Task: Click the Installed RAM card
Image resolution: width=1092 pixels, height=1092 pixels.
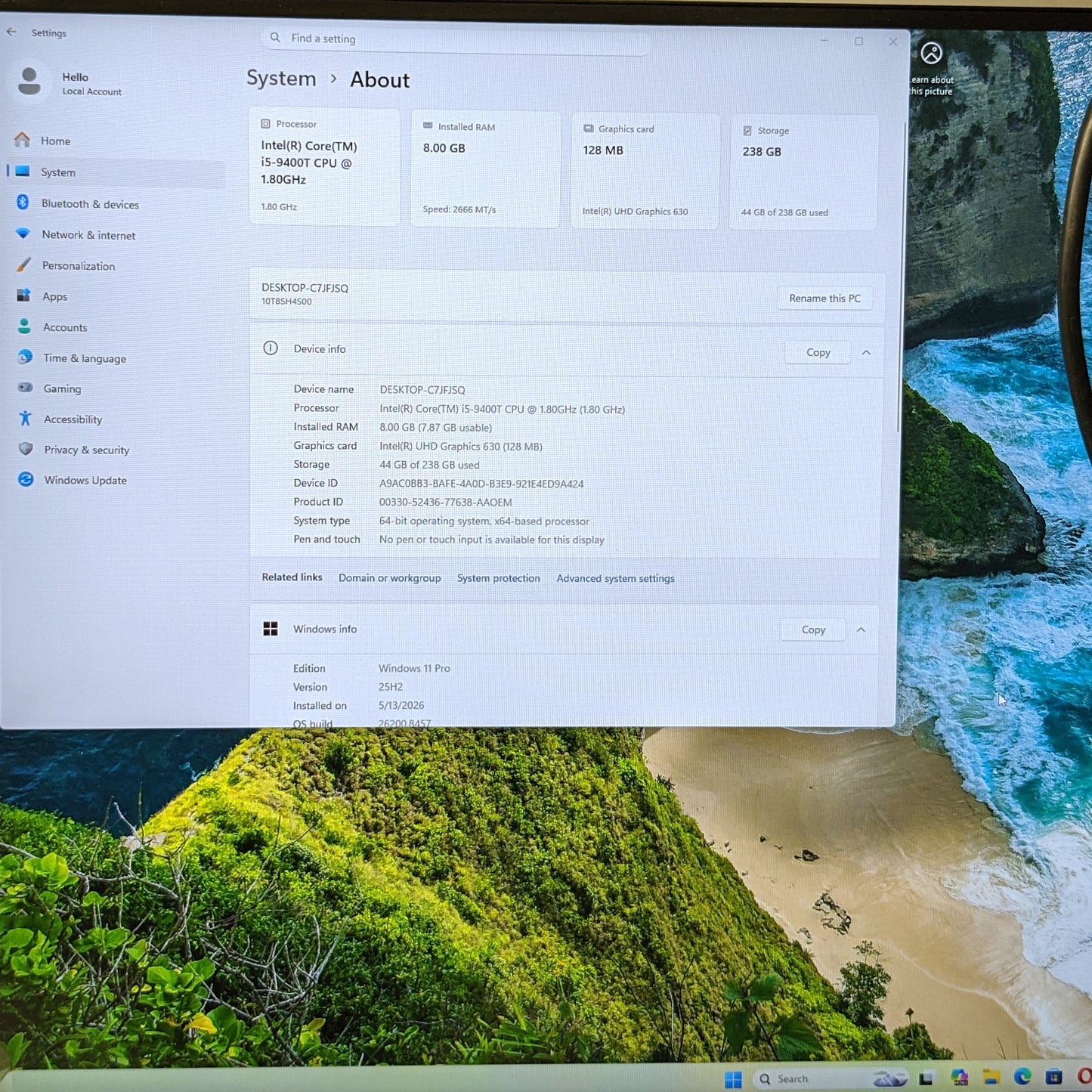Action: [x=485, y=169]
